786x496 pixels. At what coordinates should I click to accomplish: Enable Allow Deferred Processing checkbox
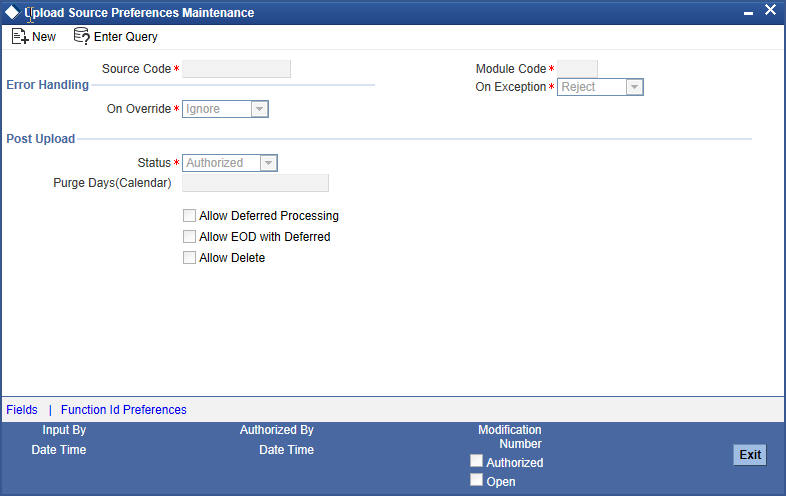tap(189, 216)
